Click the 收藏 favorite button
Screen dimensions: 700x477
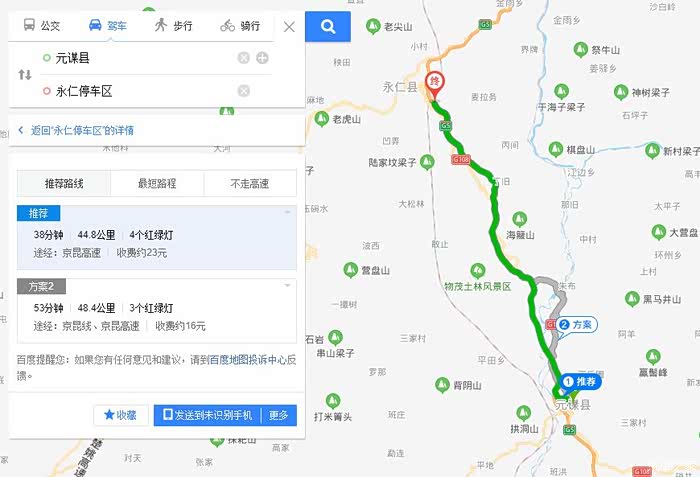pos(121,415)
